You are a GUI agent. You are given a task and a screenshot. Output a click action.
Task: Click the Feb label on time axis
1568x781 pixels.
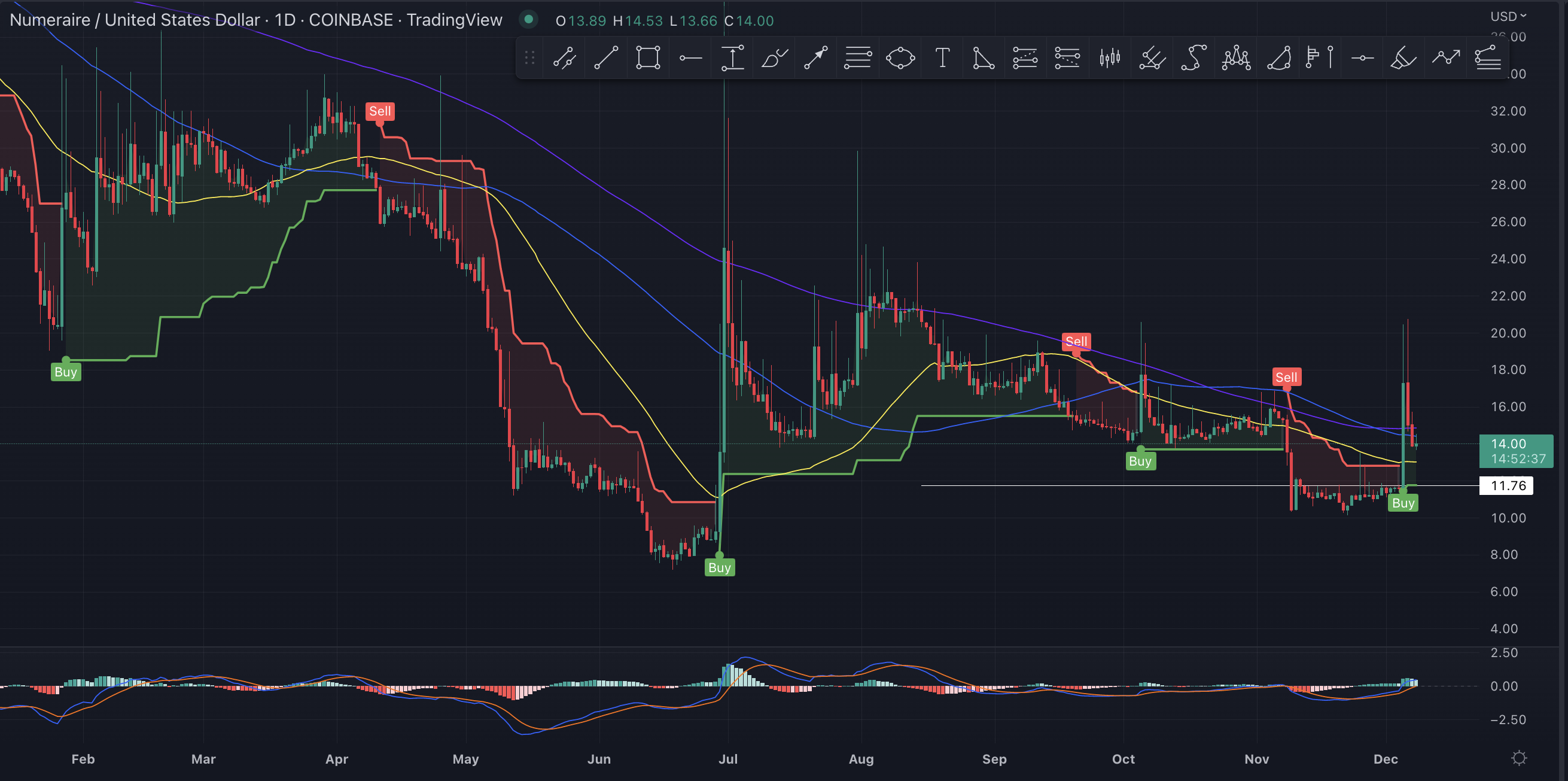(x=83, y=758)
